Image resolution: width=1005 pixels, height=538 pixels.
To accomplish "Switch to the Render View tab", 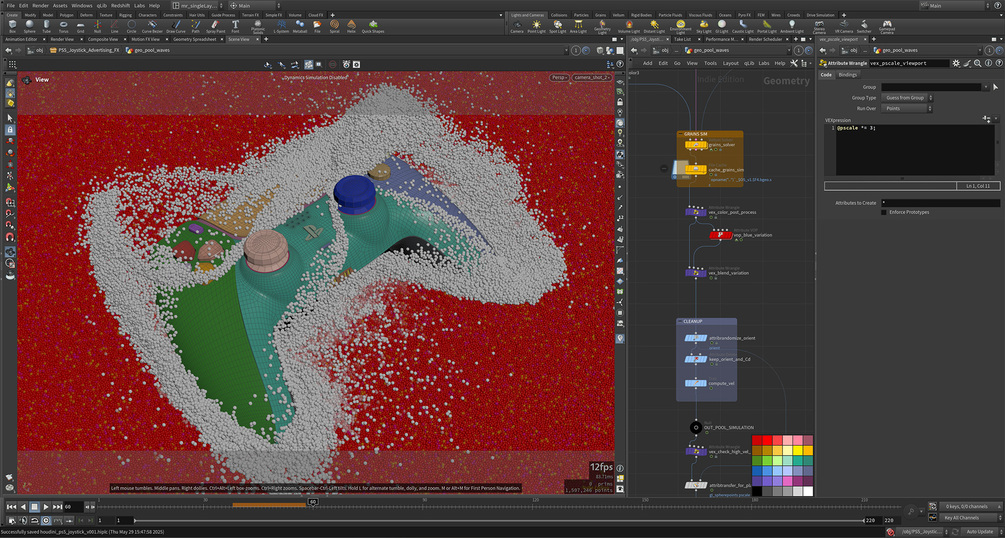I will pos(62,39).
